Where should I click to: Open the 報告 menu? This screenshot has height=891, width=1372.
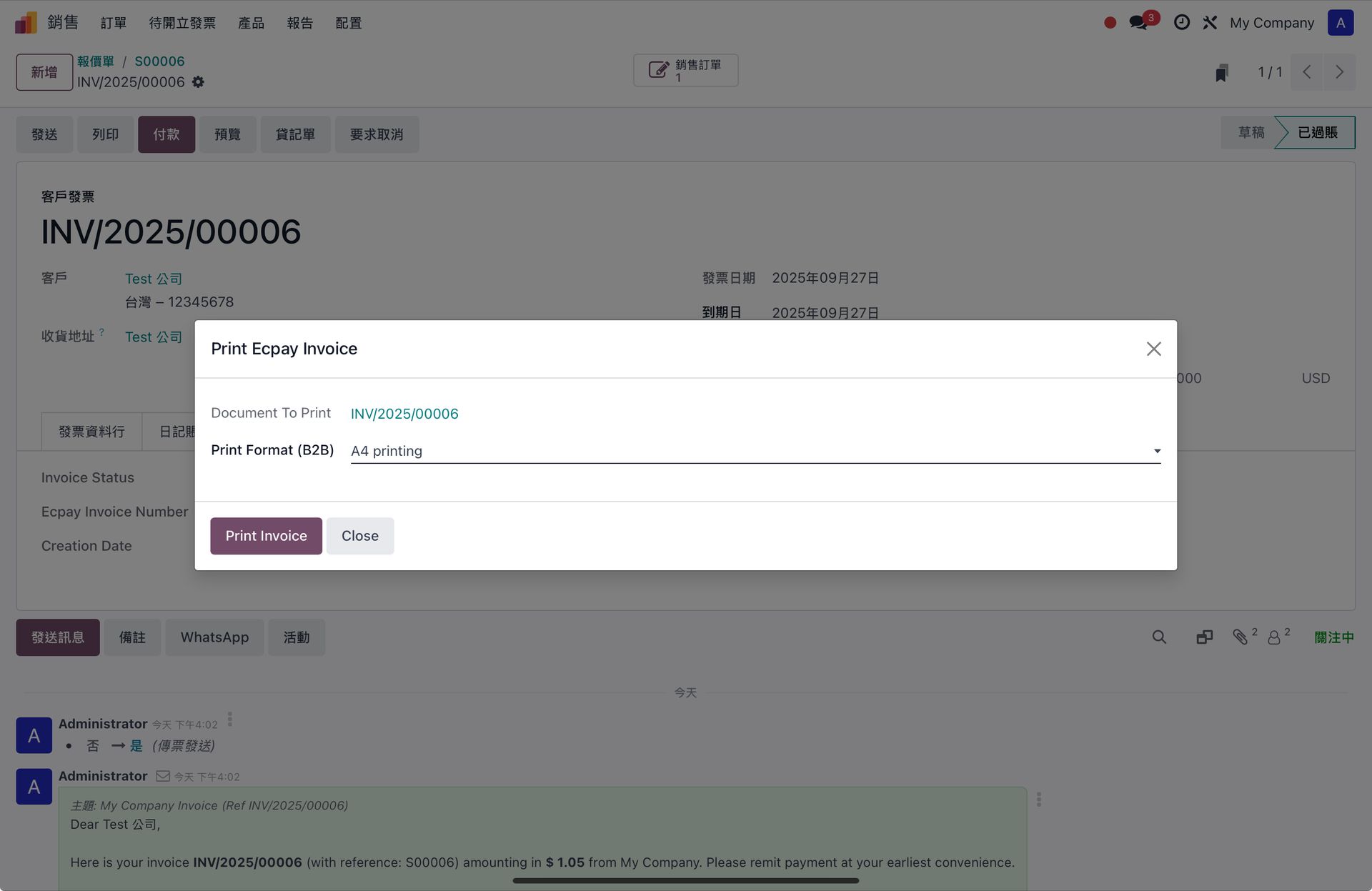299,23
